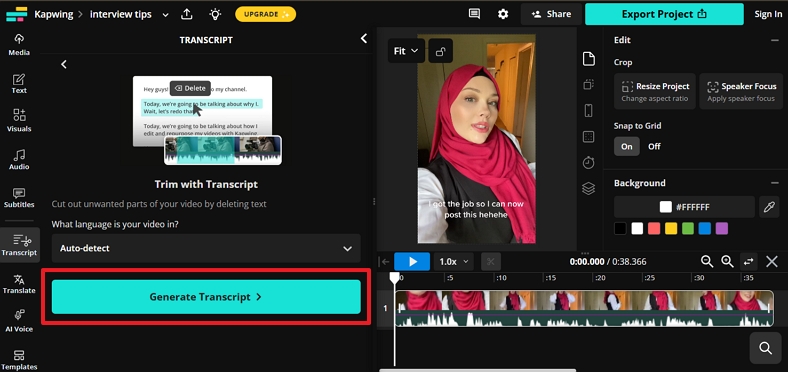Open the Translate sidebar panel
The width and height of the screenshot is (788, 372).
click(19, 284)
